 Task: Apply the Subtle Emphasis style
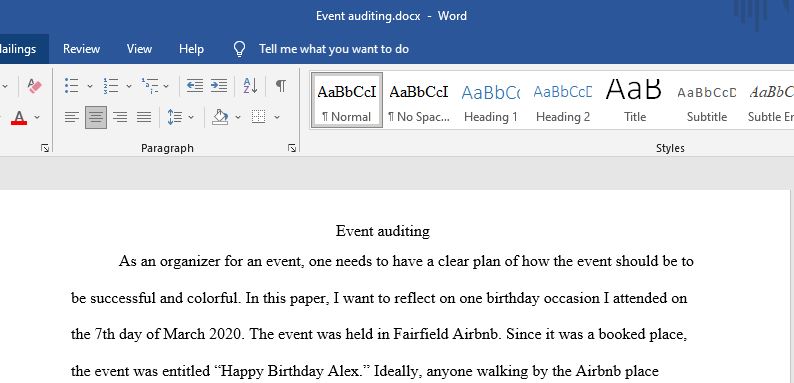(x=770, y=100)
